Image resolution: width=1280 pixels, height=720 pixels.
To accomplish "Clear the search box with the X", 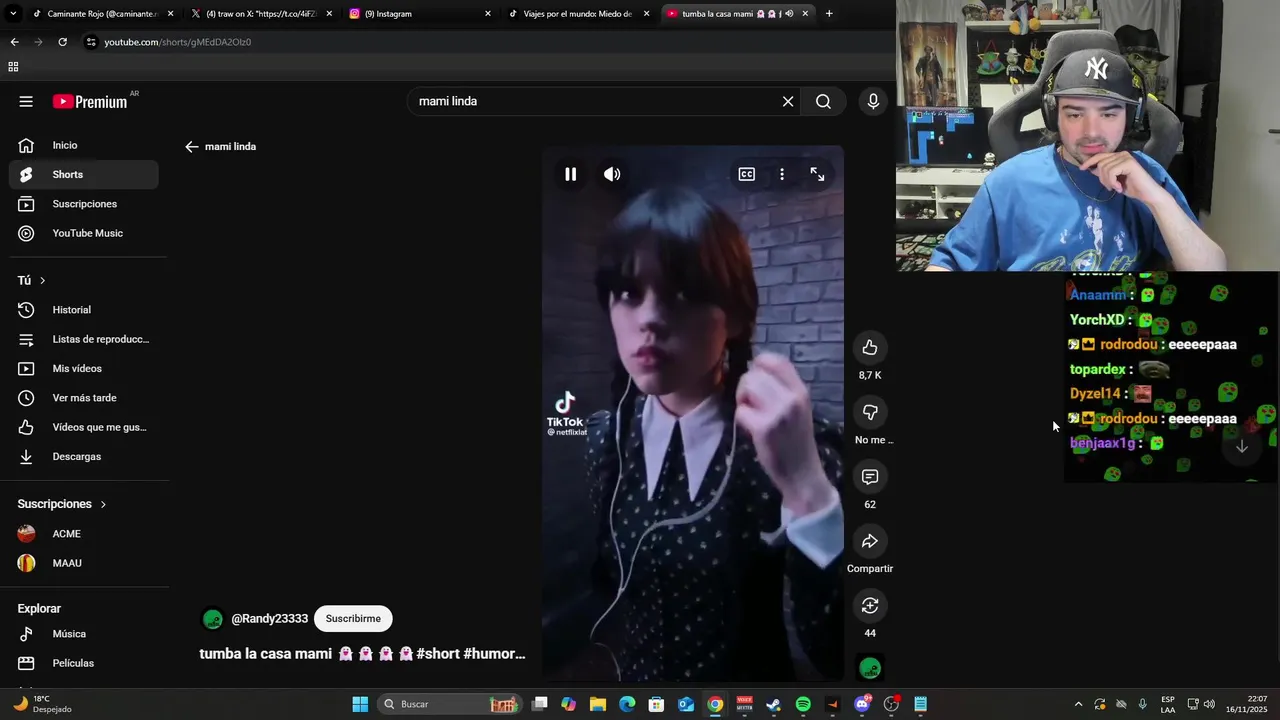I will tap(788, 101).
